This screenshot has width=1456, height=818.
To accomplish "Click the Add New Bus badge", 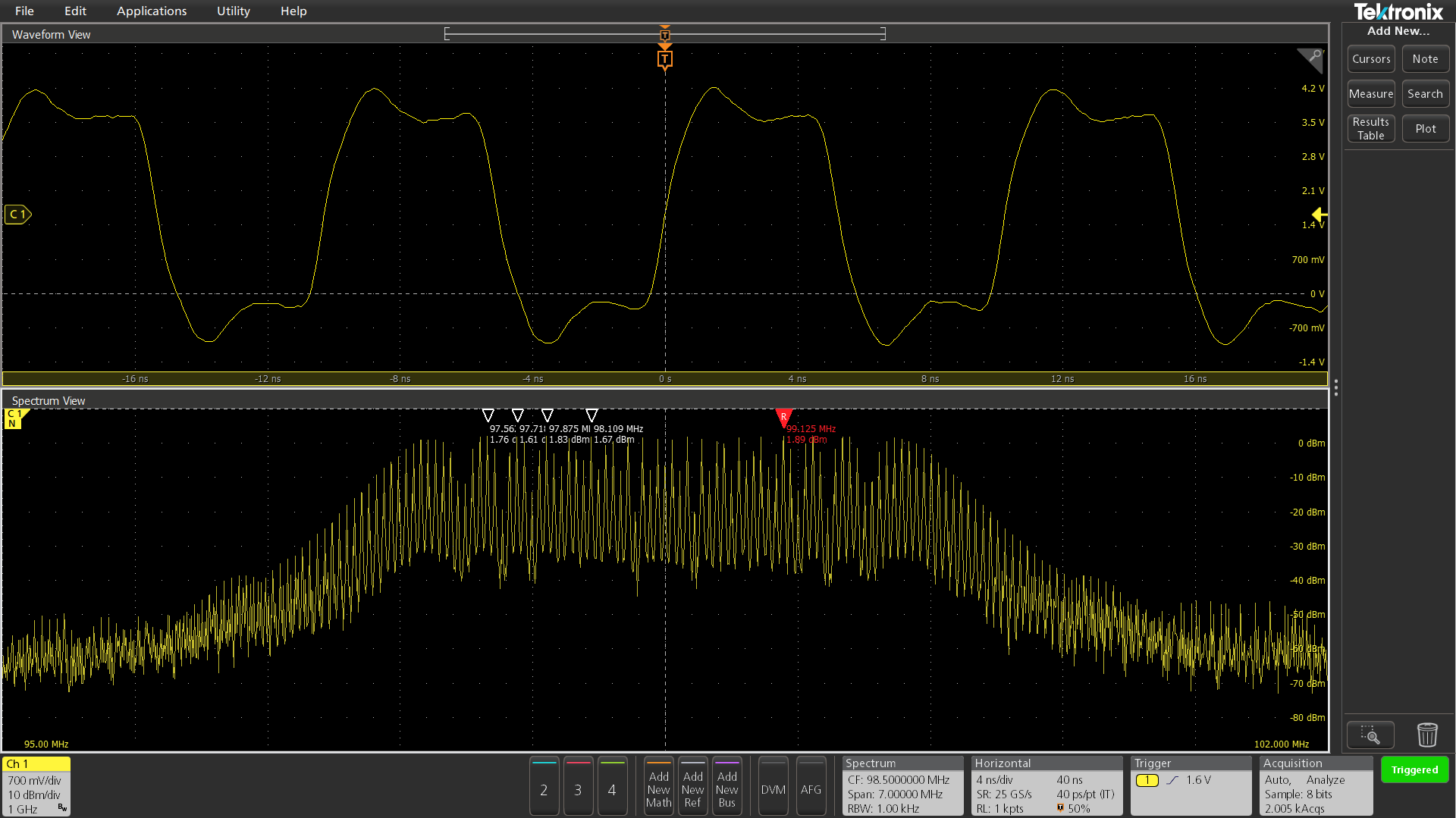I will (726, 786).
